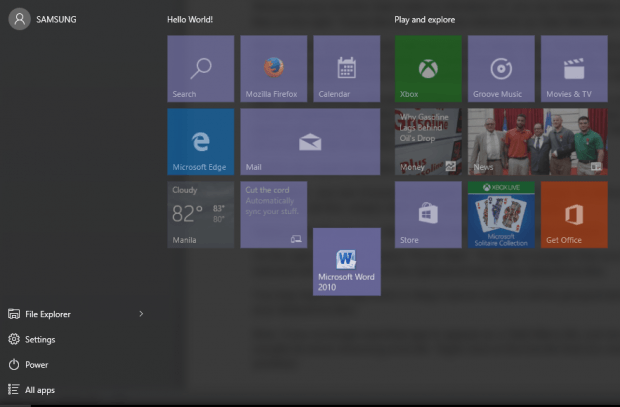620x407 pixels.
Task: Open the Manila weather tile
Action: pyautogui.click(x=200, y=215)
